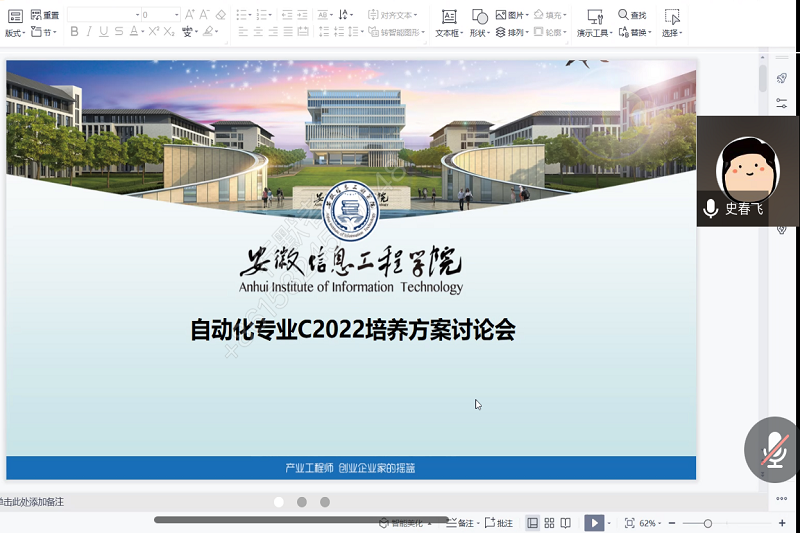The width and height of the screenshot is (800, 533).
Task: Open the 形状 shapes gallery
Action: [x=479, y=23]
